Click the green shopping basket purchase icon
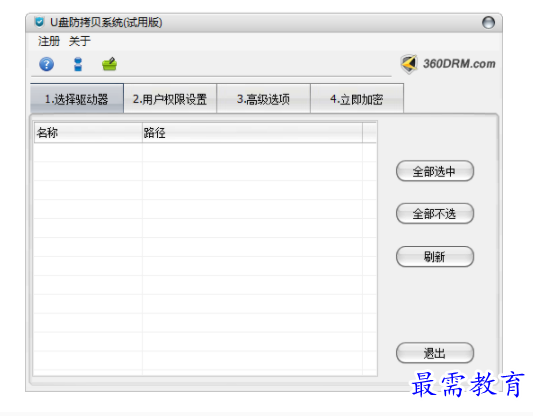Image resolution: width=533 pixels, height=416 pixels. [109, 64]
